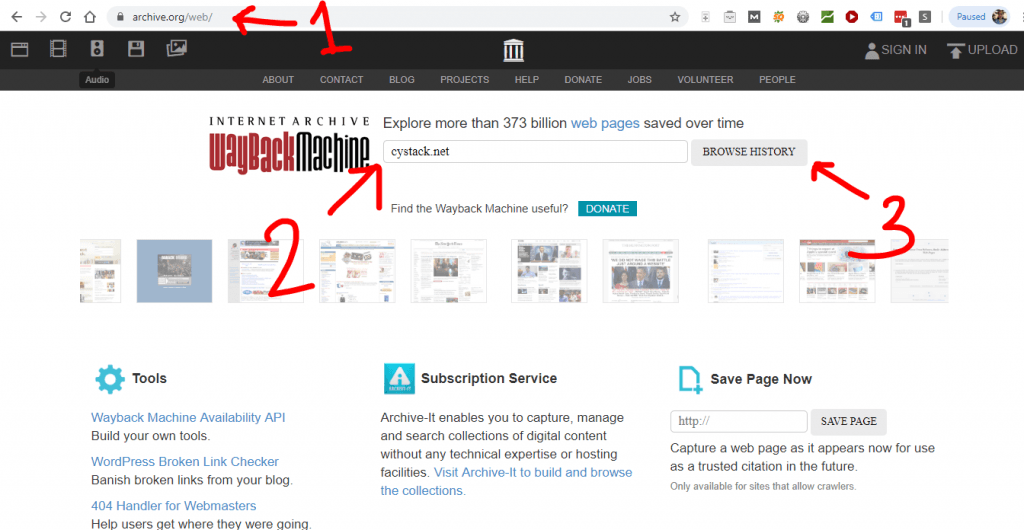Image resolution: width=1024 pixels, height=530 pixels.
Task: Click the gray 'M' extension icon
Action: click(x=754, y=18)
